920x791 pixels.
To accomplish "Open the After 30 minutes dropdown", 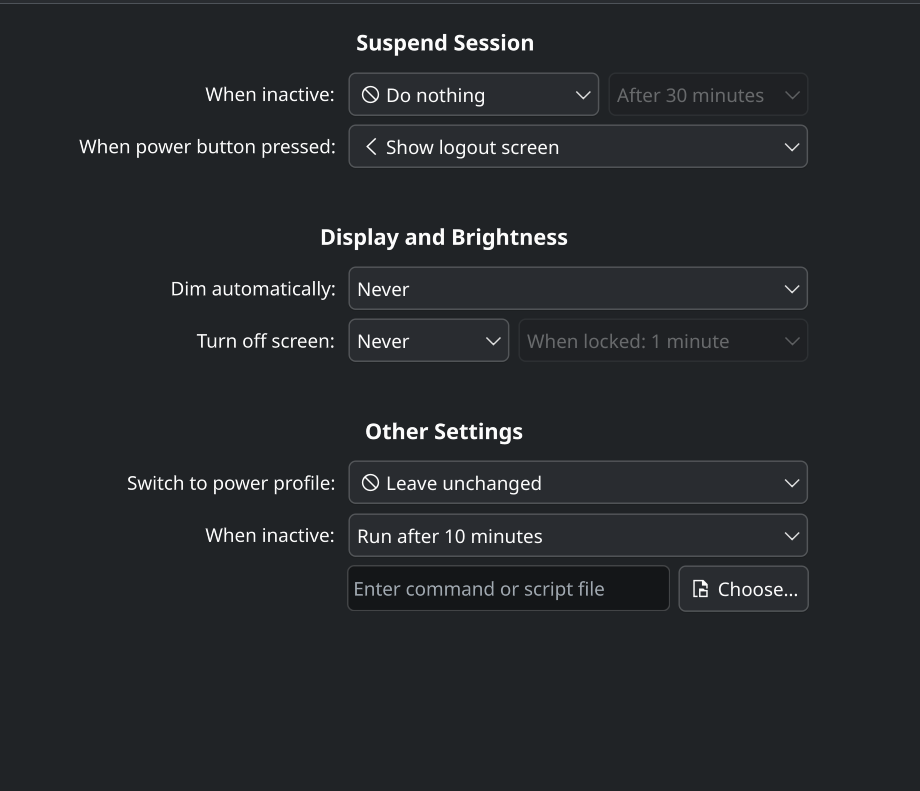I will point(708,95).
